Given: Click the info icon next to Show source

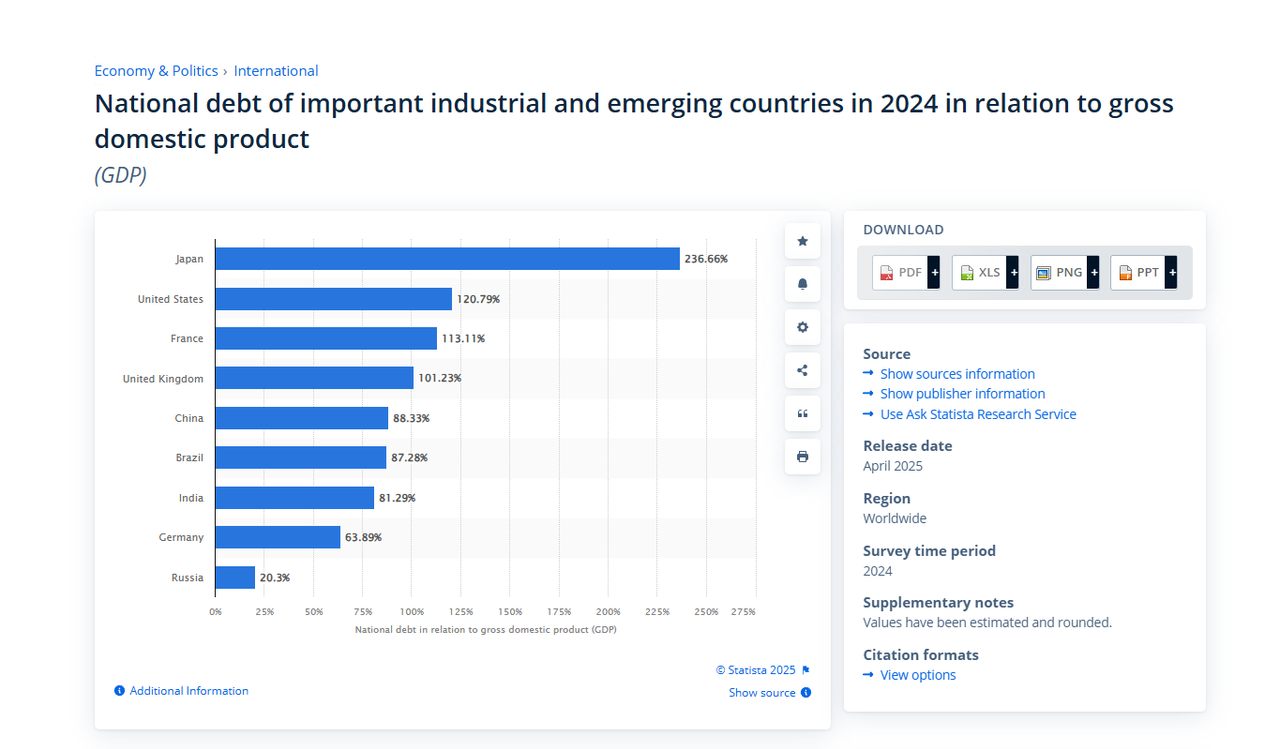Looking at the screenshot, I should (x=806, y=692).
